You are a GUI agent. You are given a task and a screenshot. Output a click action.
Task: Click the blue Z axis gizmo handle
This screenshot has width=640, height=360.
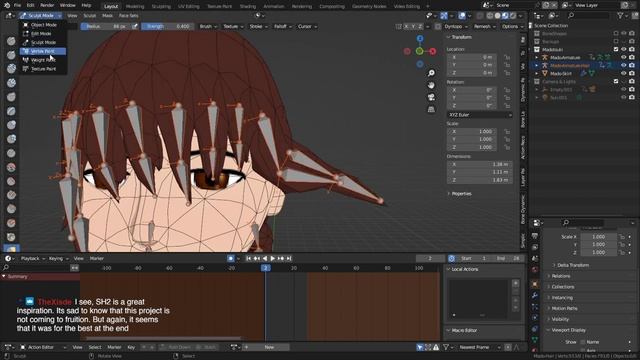(420, 38)
